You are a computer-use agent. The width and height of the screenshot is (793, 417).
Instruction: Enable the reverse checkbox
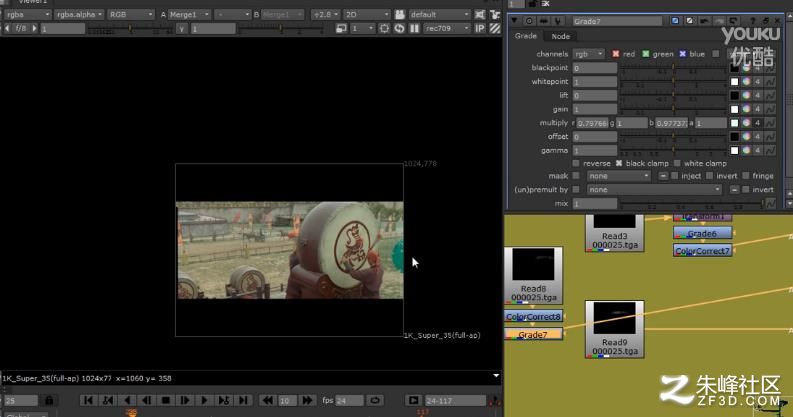(x=576, y=163)
